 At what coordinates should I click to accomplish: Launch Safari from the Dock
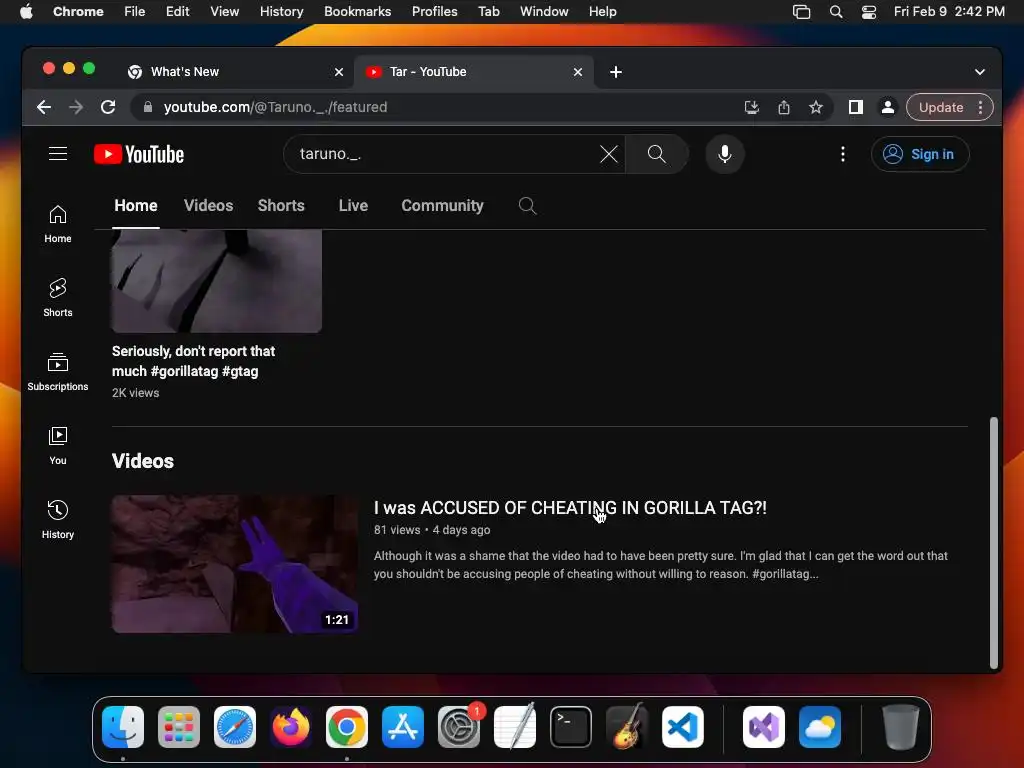[235, 727]
